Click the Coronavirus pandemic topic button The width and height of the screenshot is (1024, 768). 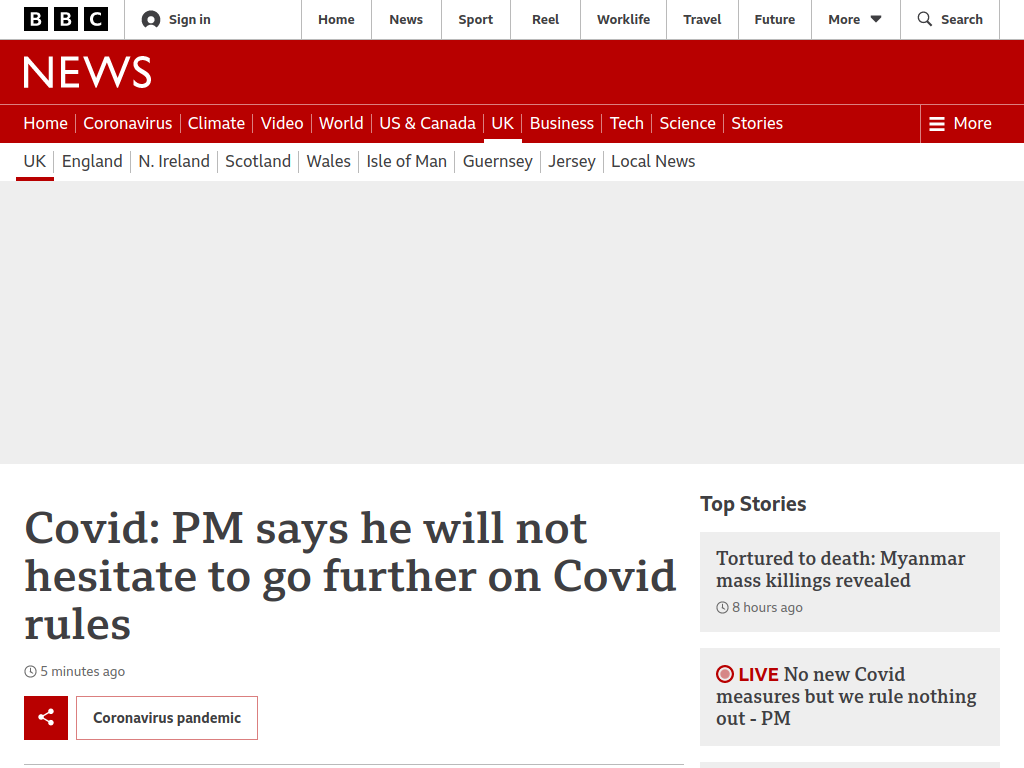[x=167, y=718]
